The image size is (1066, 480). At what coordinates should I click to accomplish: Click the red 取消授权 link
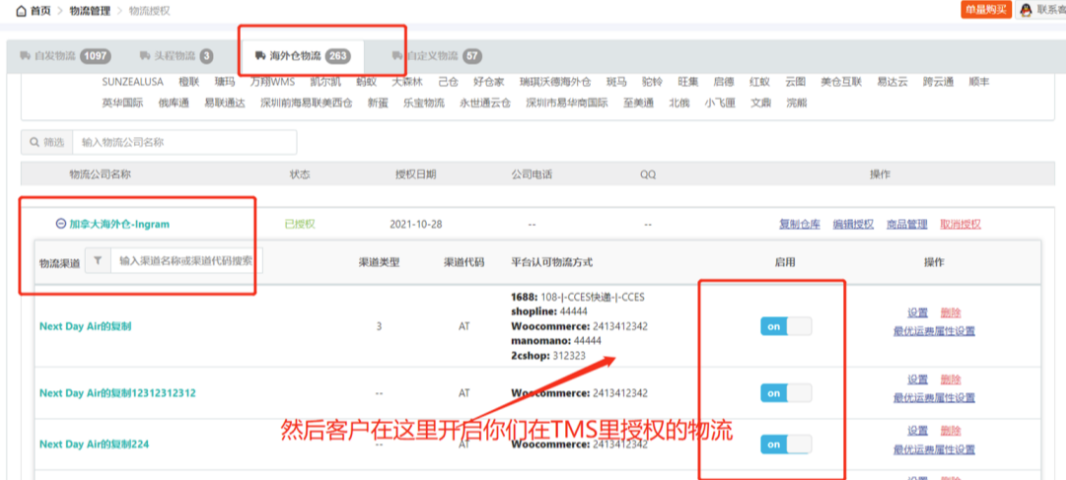[961, 224]
